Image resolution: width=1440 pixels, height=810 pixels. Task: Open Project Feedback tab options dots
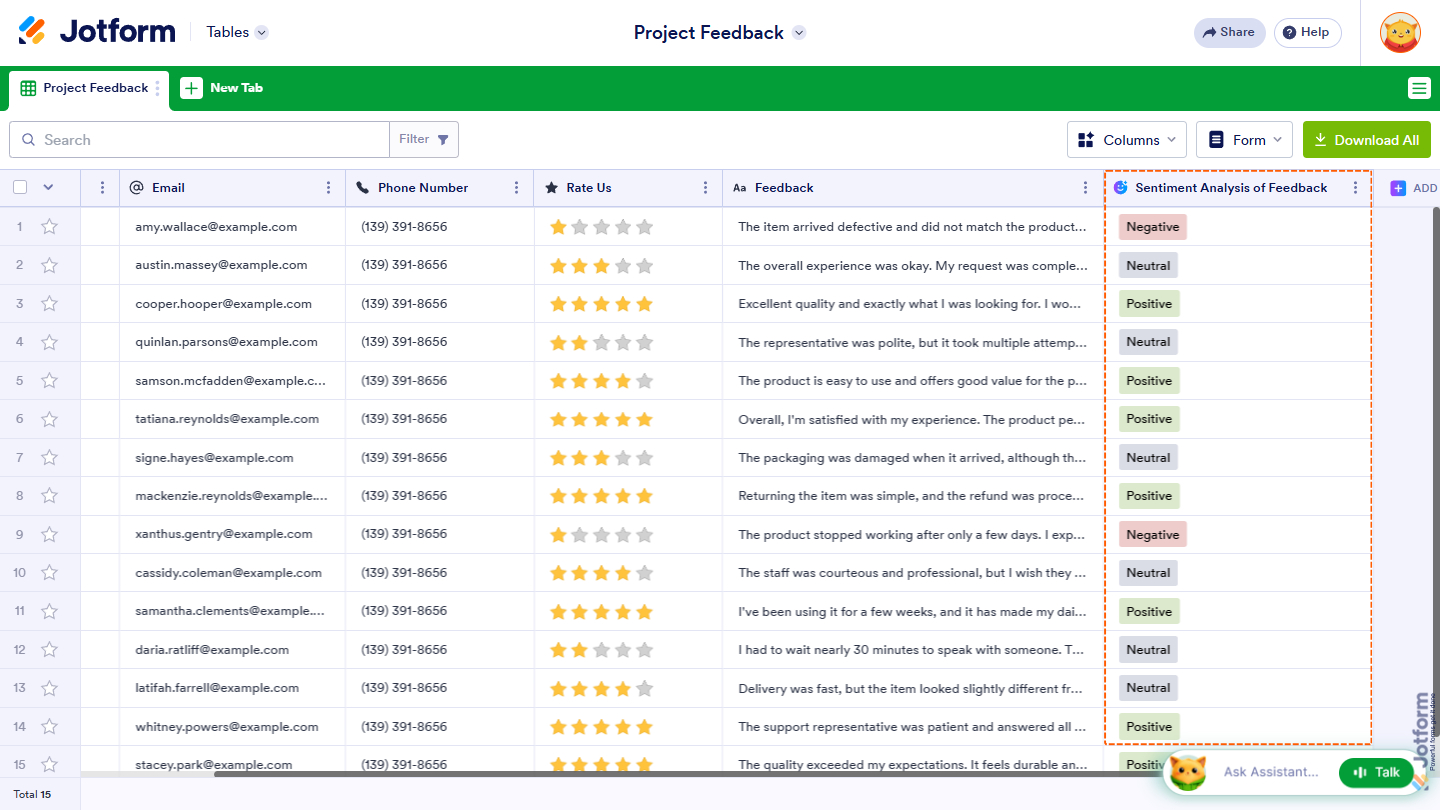coord(157,88)
